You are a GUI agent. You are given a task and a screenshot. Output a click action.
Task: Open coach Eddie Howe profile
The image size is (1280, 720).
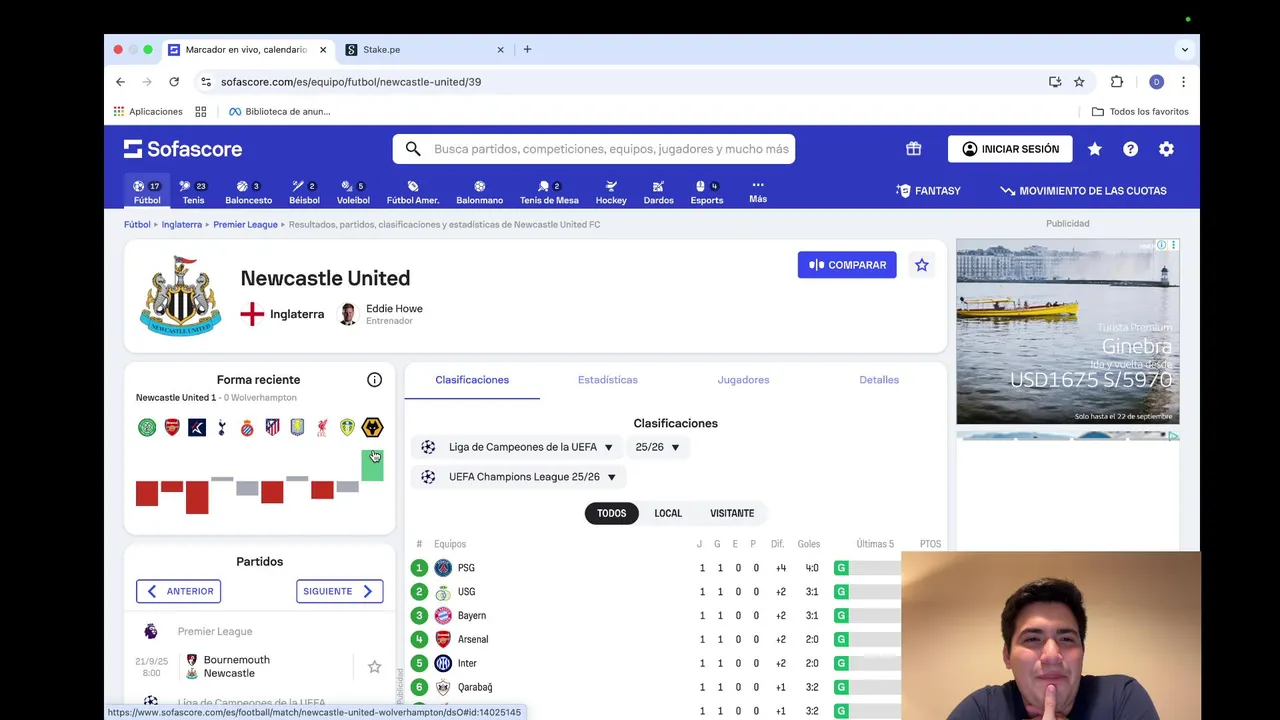coord(381,314)
